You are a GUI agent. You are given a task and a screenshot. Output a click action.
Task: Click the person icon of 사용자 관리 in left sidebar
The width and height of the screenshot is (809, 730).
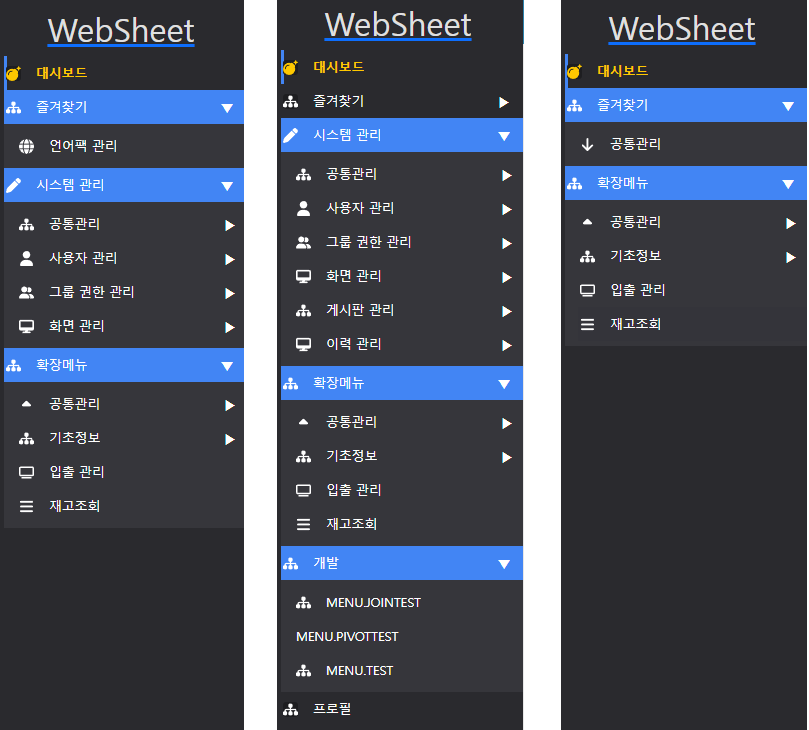[26, 258]
